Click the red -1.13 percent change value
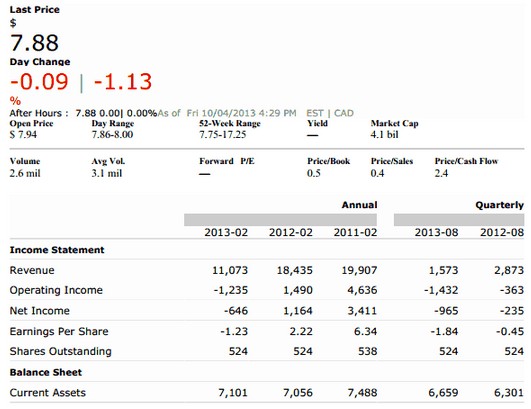The height and width of the screenshot is (409, 531). click(123, 82)
